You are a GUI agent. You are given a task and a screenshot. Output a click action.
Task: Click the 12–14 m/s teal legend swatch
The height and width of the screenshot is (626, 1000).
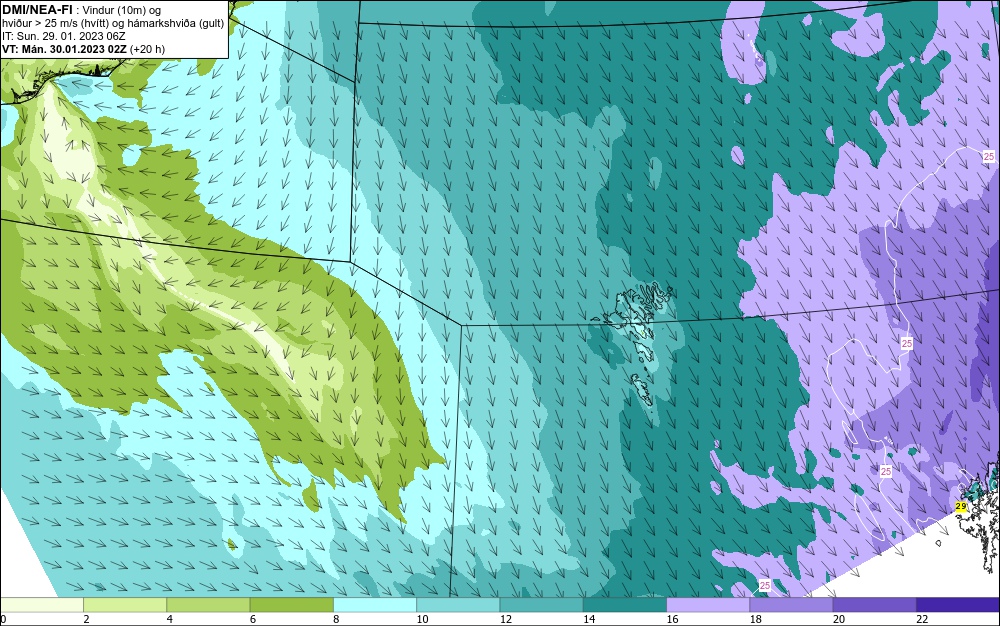(541, 604)
